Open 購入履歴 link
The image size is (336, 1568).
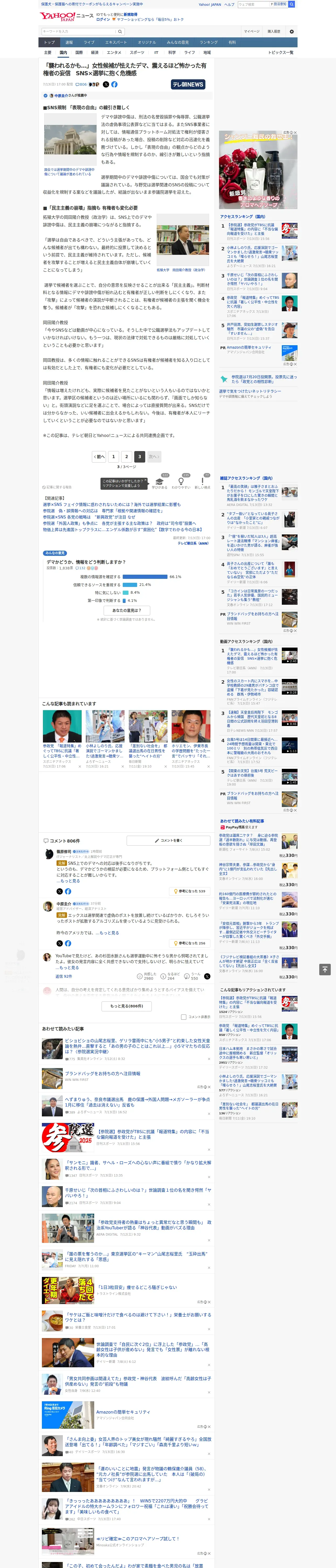(x=274, y=32)
